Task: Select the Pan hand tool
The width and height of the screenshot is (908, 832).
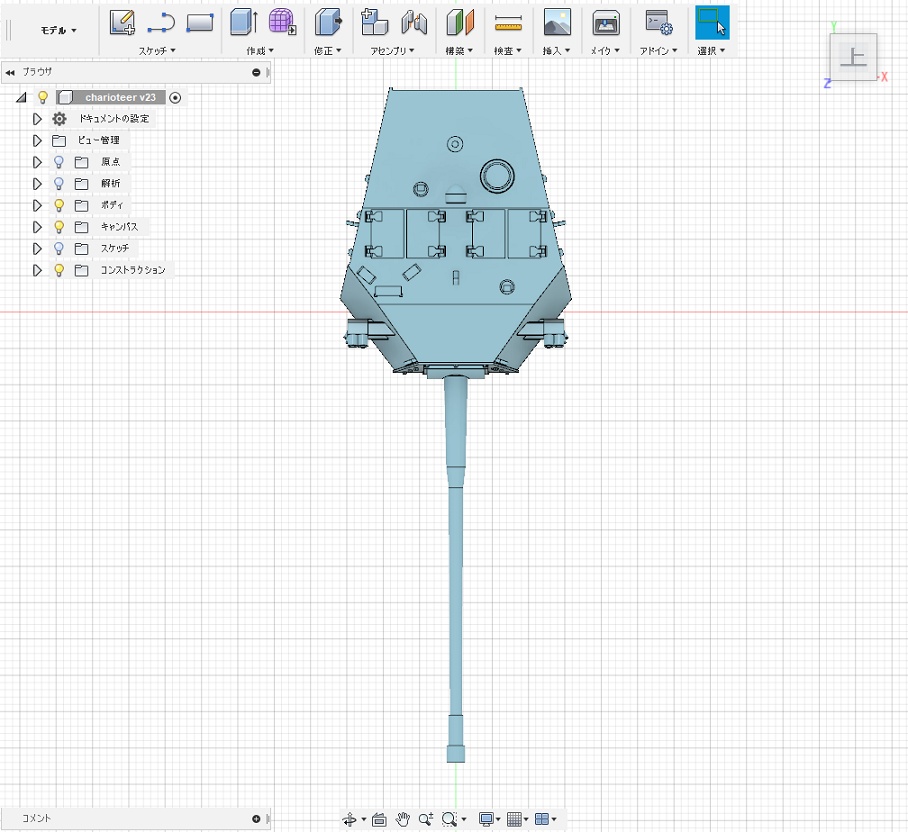Action: click(x=403, y=819)
